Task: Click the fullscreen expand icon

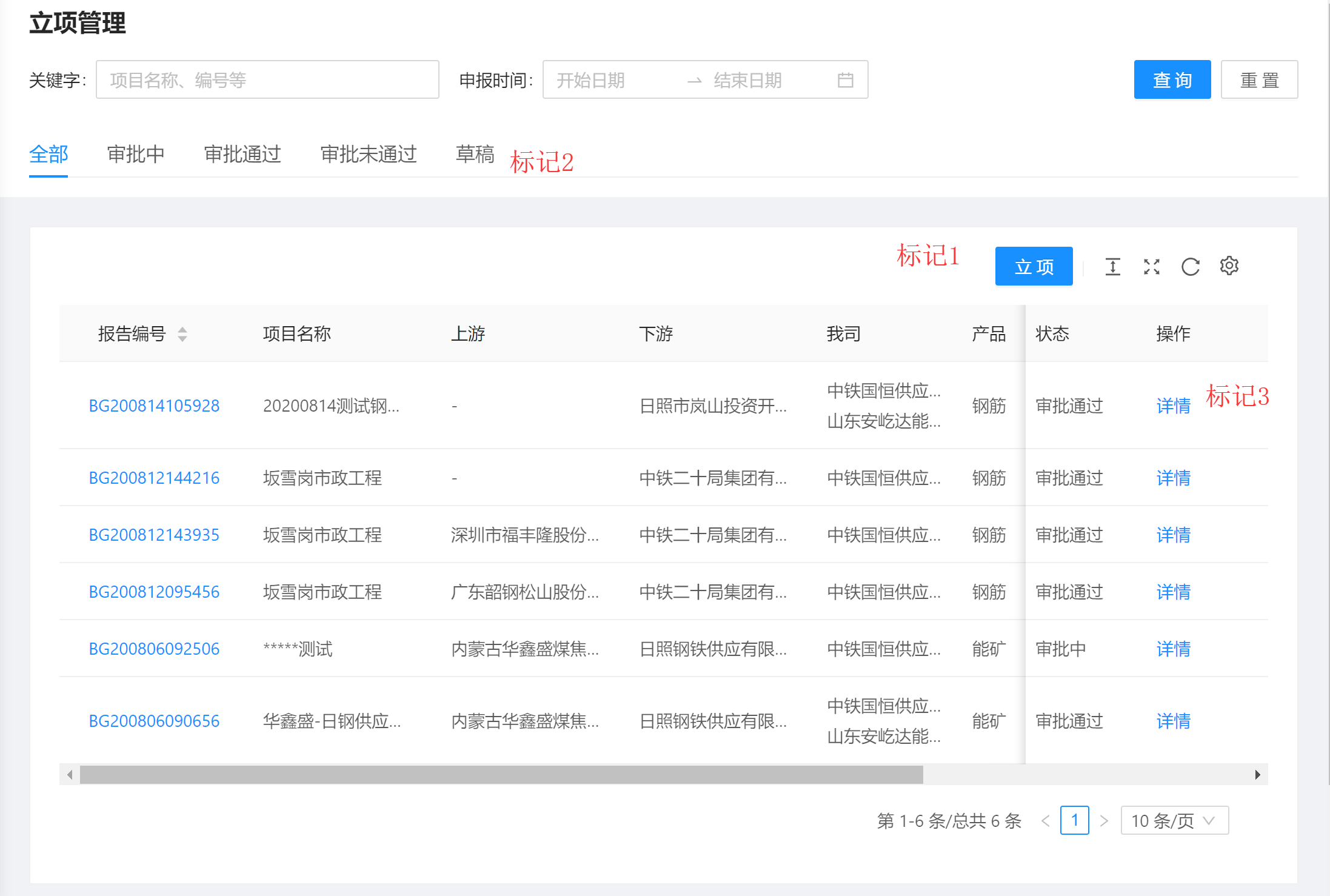Action: tap(1151, 267)
